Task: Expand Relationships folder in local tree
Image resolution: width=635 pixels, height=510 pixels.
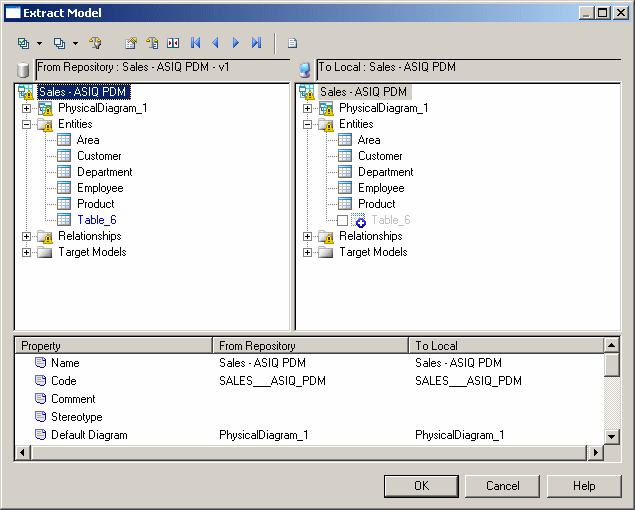Action: (307, 237)
